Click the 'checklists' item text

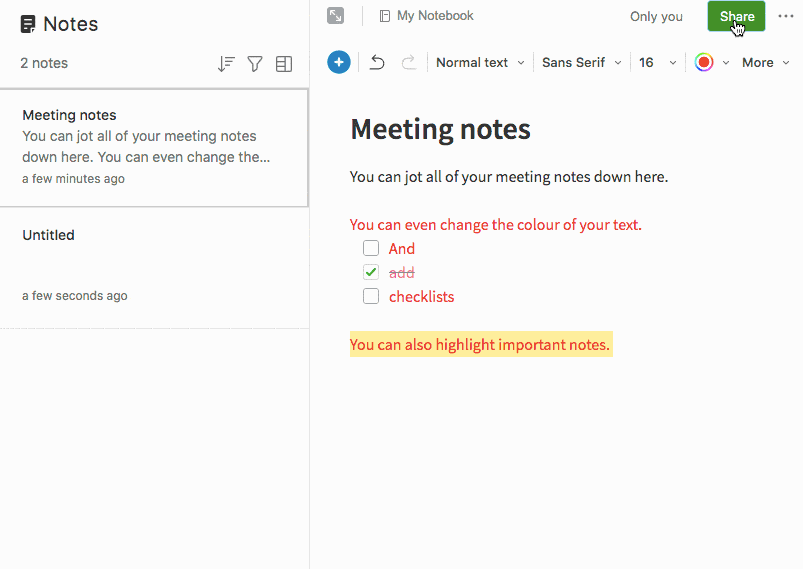421,297
